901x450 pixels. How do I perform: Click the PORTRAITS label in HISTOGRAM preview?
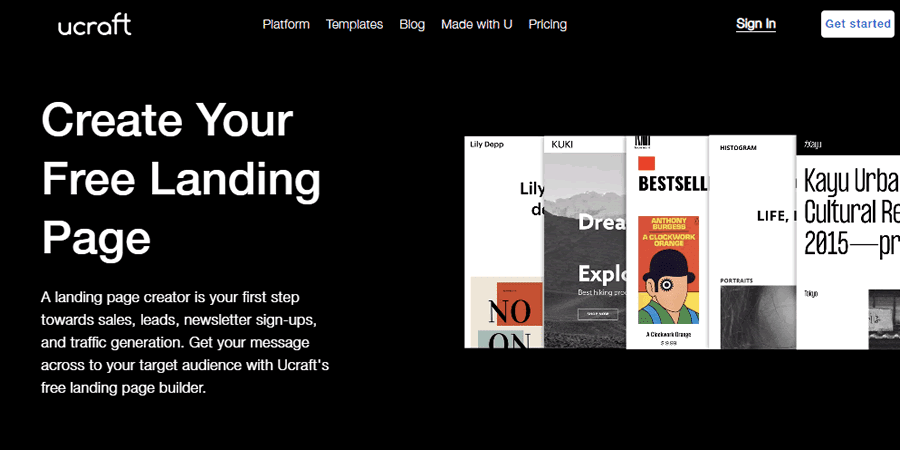pyautogui.click(x=737, y=280)
